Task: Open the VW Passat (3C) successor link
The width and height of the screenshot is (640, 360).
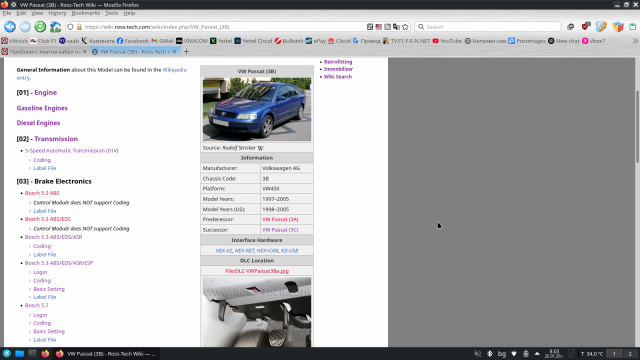Action: (x=280, y=230)
